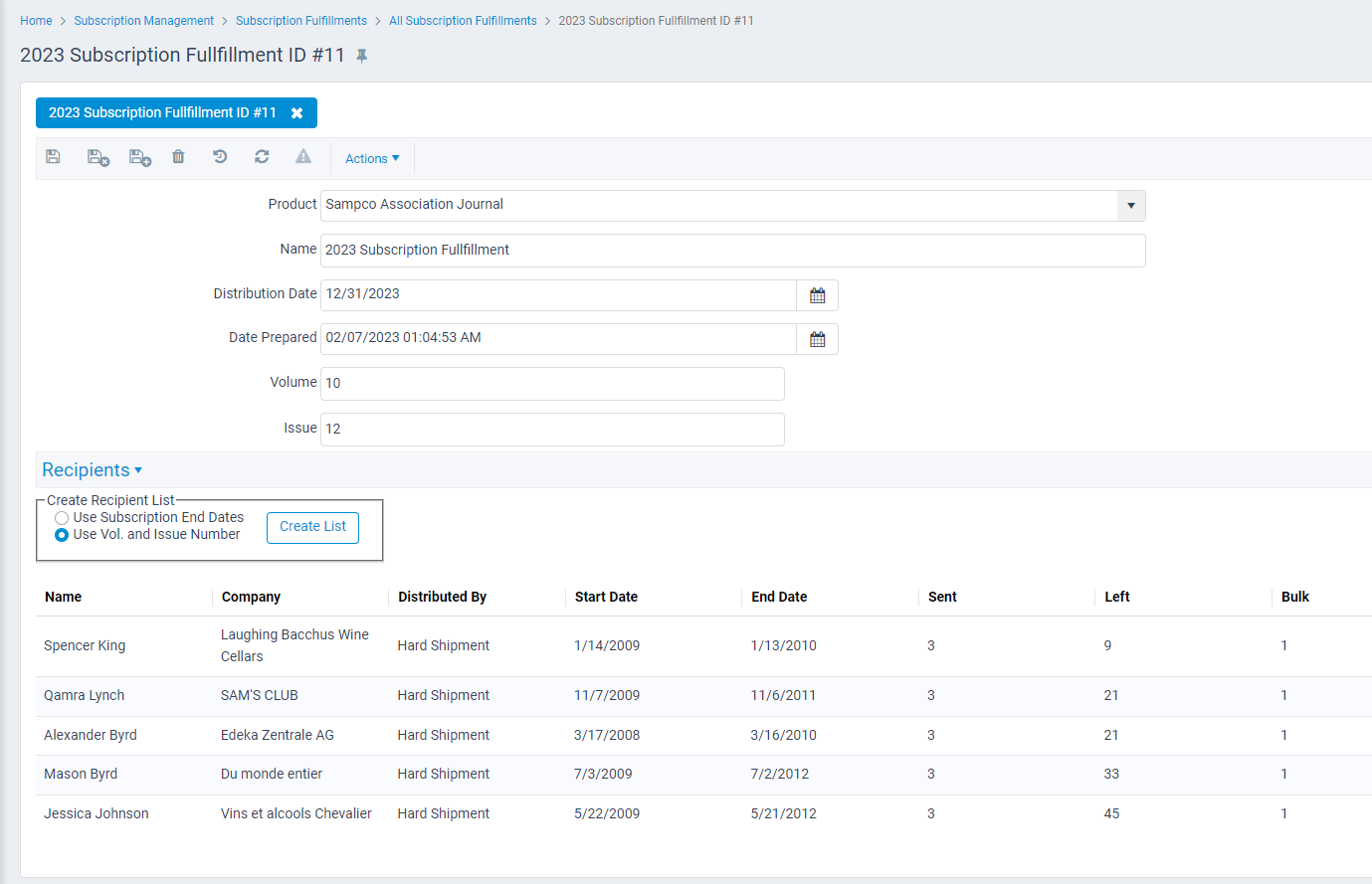Sort by Start Date column header
This screenshot has width=1372, height=884.
coord(606,597)
